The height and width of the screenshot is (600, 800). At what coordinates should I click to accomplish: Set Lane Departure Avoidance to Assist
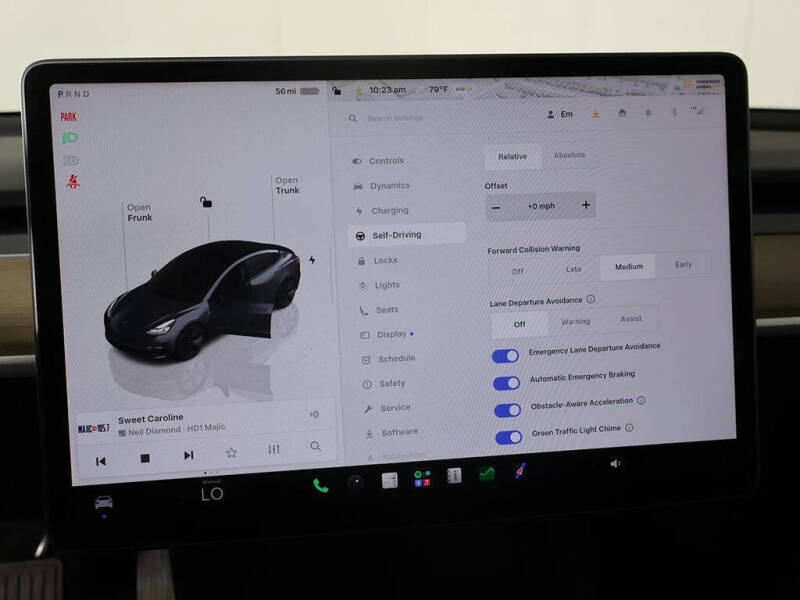[x=631, y=319]
